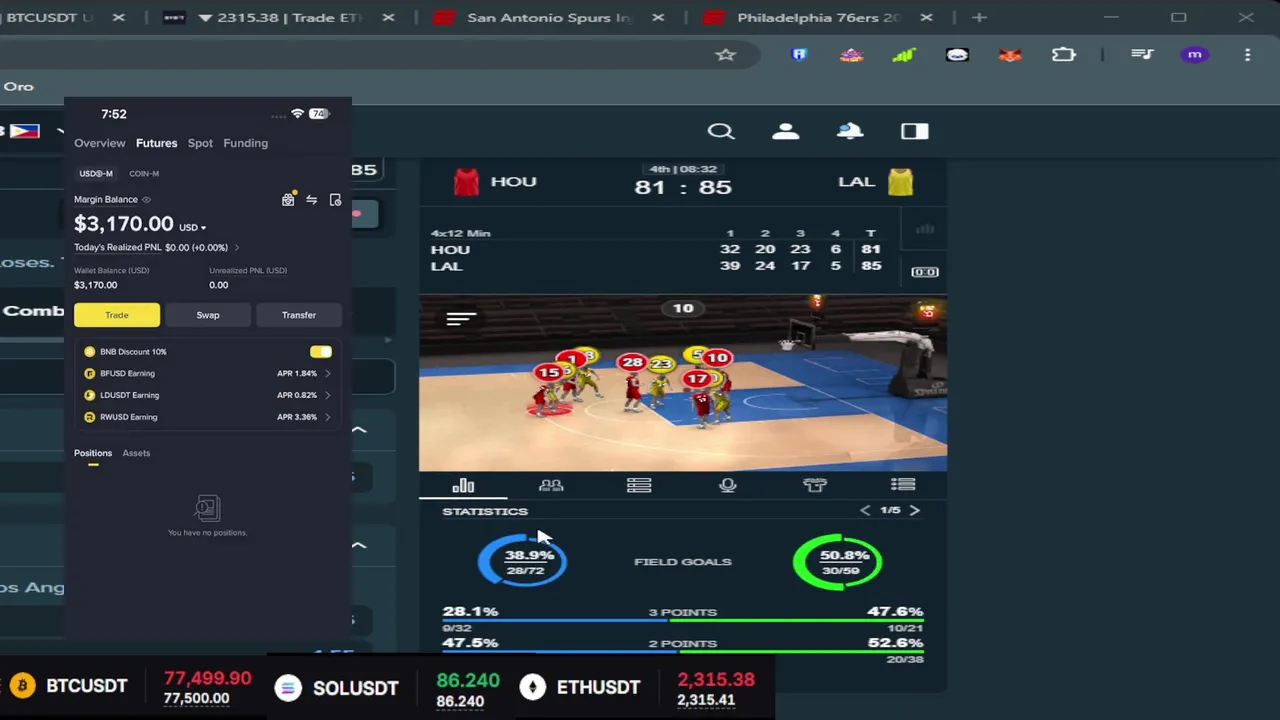Viewport: 1280px width, 720px height.
Task: Click the swap arrows icon beside Margin Balance
Action: 312,200
